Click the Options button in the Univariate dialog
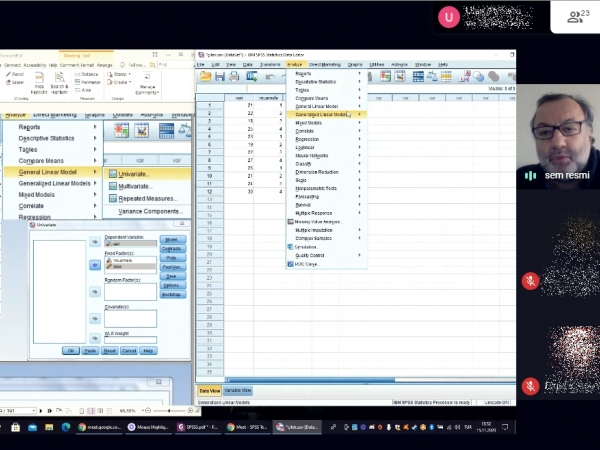Screen dimensions: 600x450 coord(173,285)
